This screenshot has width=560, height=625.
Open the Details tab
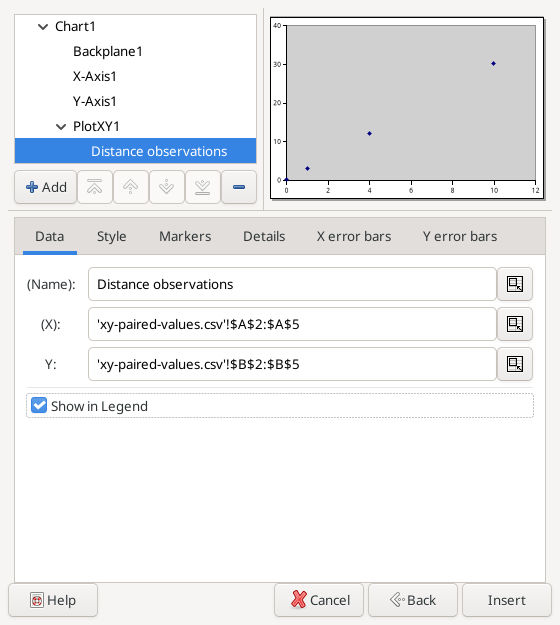click(x=264, y=236)
